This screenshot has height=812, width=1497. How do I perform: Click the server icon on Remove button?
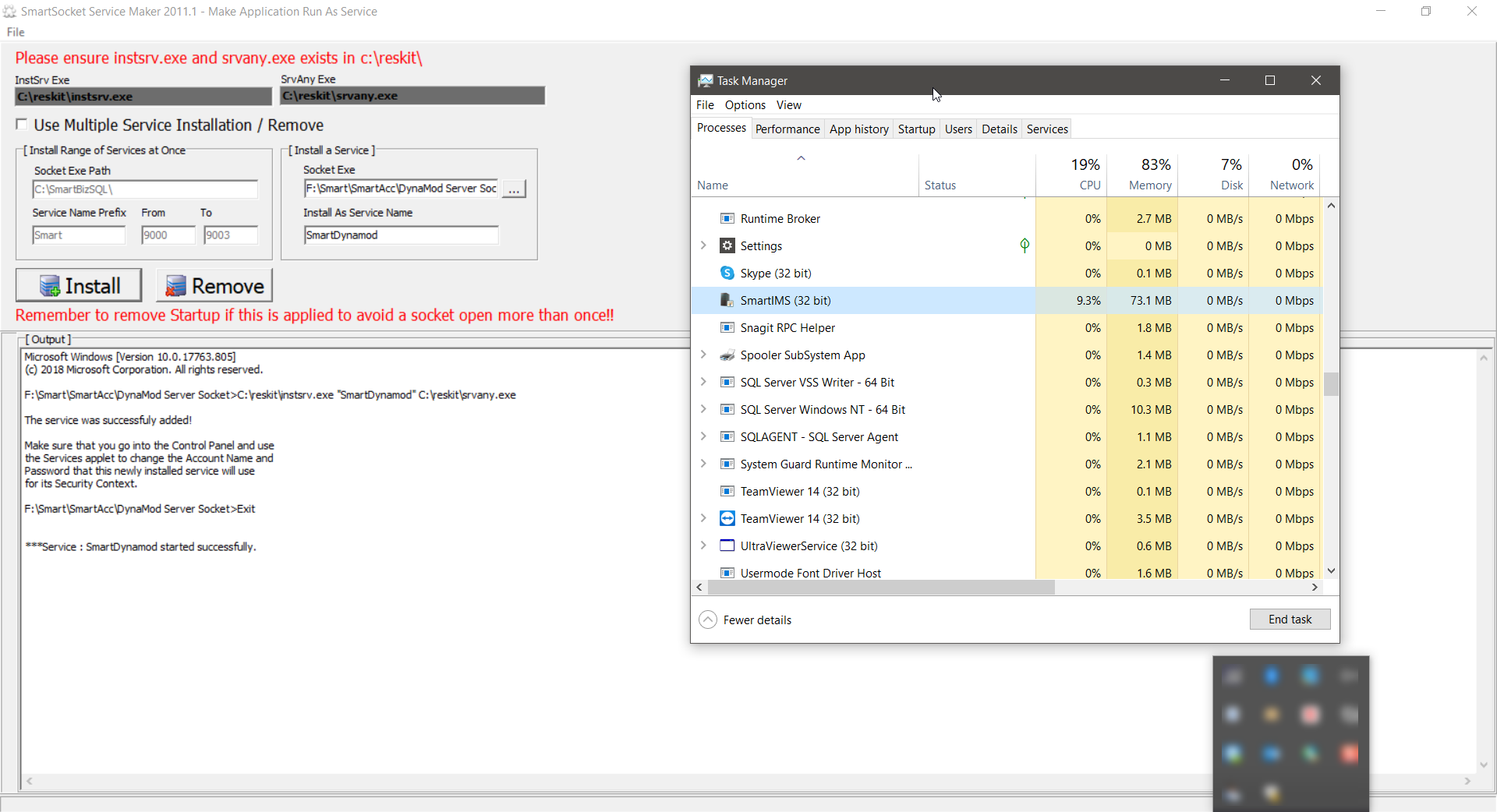coord(176,286)
